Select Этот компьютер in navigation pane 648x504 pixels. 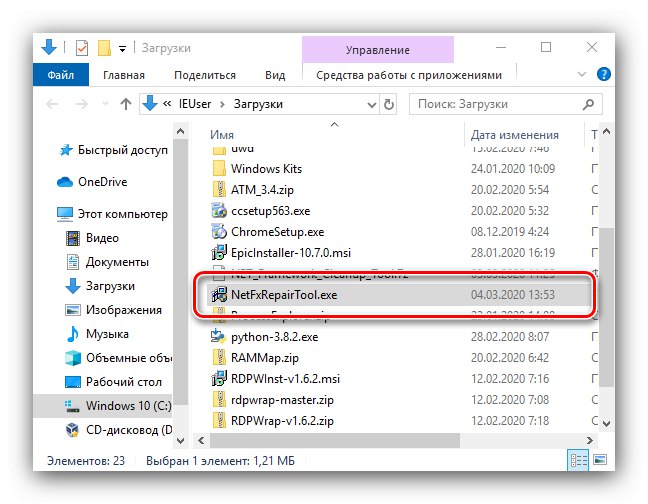point(112,214)
